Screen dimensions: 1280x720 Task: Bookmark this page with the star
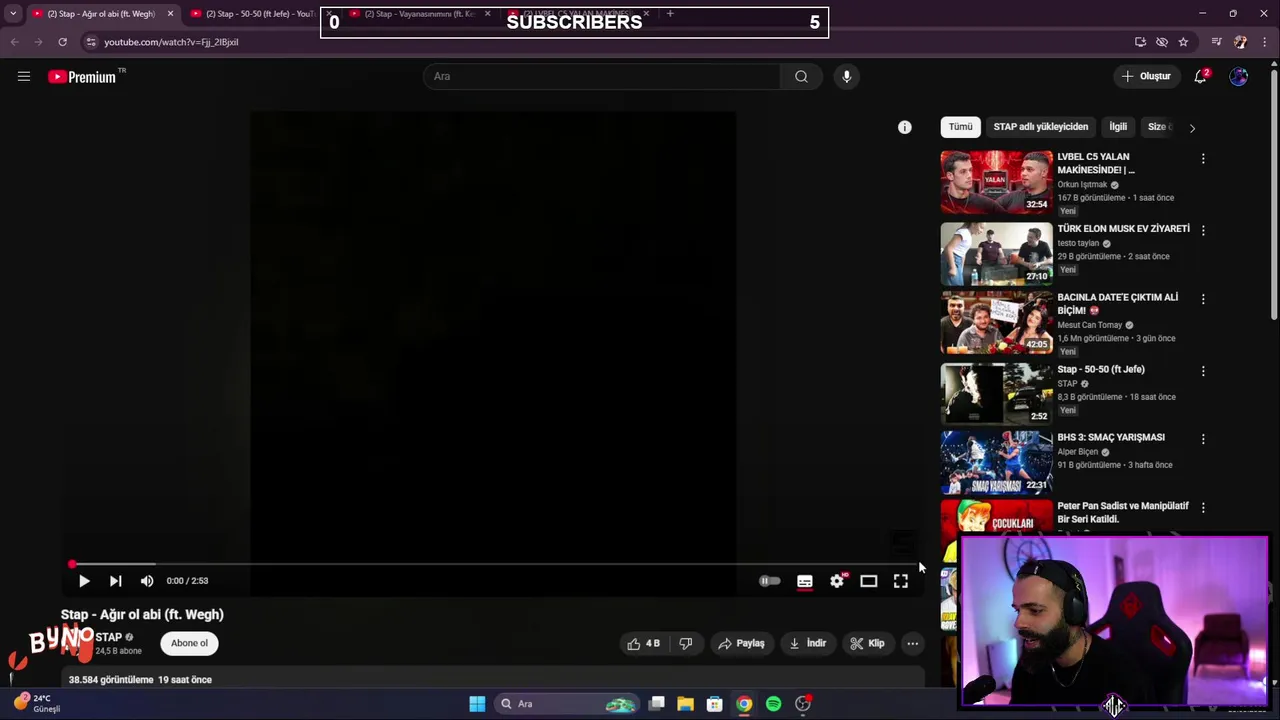(1183, 42)
